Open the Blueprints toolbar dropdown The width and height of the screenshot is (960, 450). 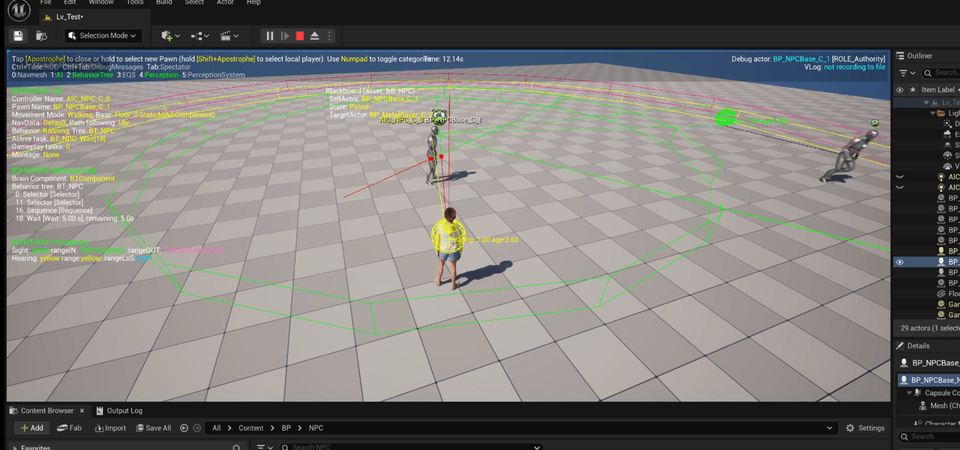(200, 36)
